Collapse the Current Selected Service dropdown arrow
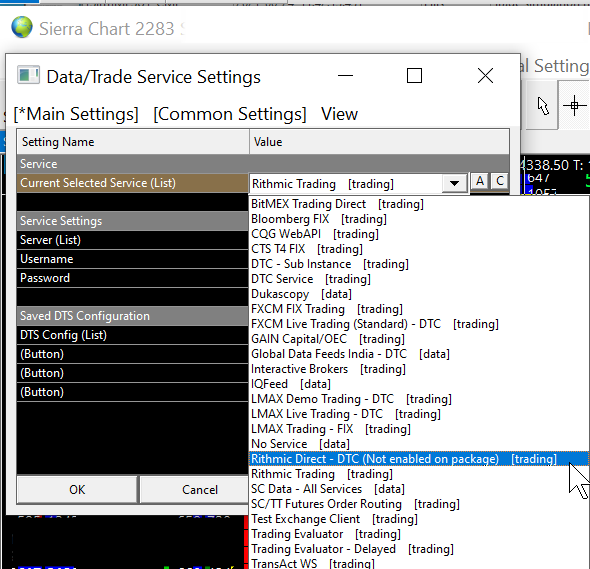Image resolution: width=590 pixels, height=569 pixels. 454,183
